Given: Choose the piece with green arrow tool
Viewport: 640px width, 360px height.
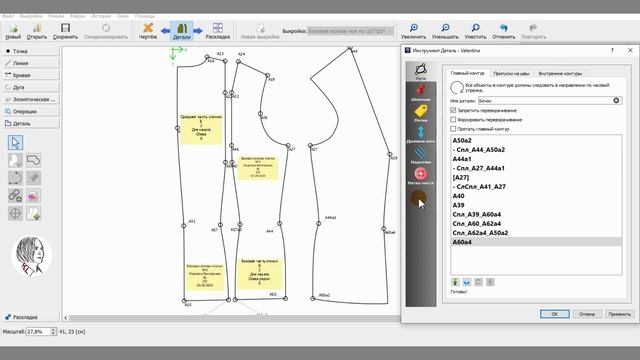Looking at the screenshot, I should point(33,213).
